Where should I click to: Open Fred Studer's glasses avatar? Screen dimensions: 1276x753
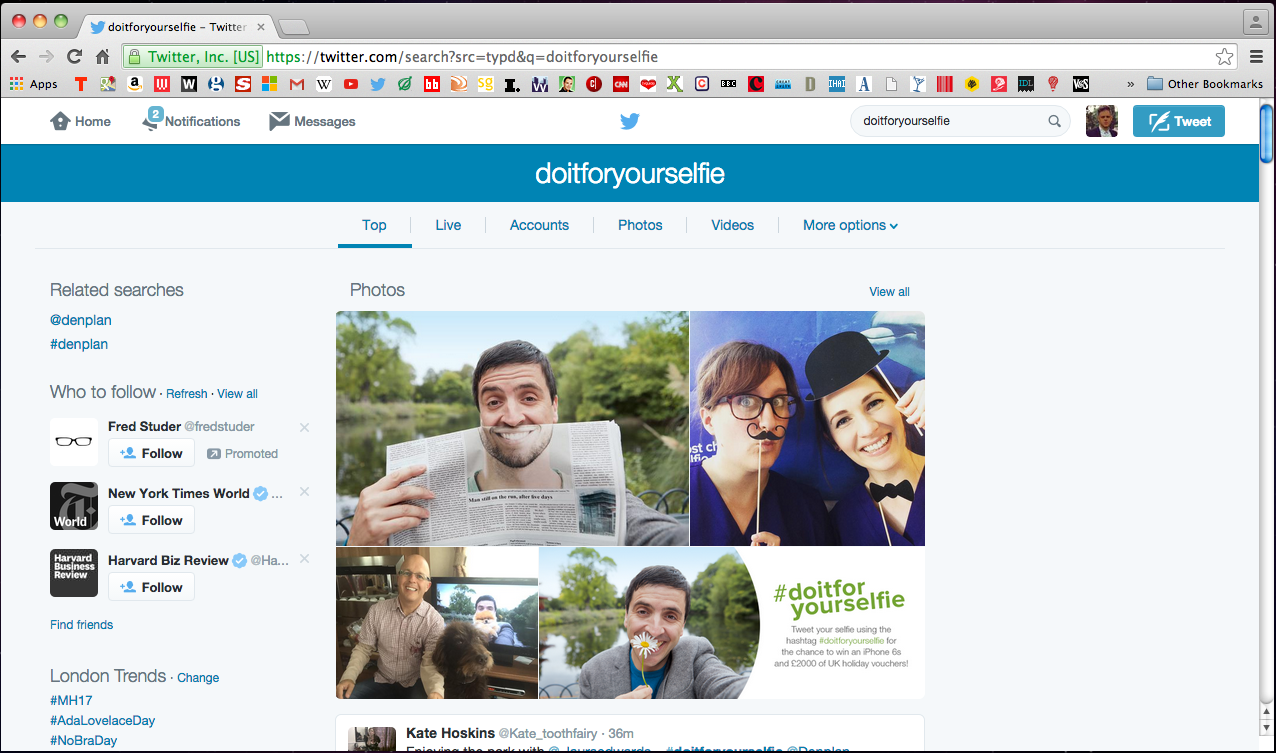coord(74,441)
